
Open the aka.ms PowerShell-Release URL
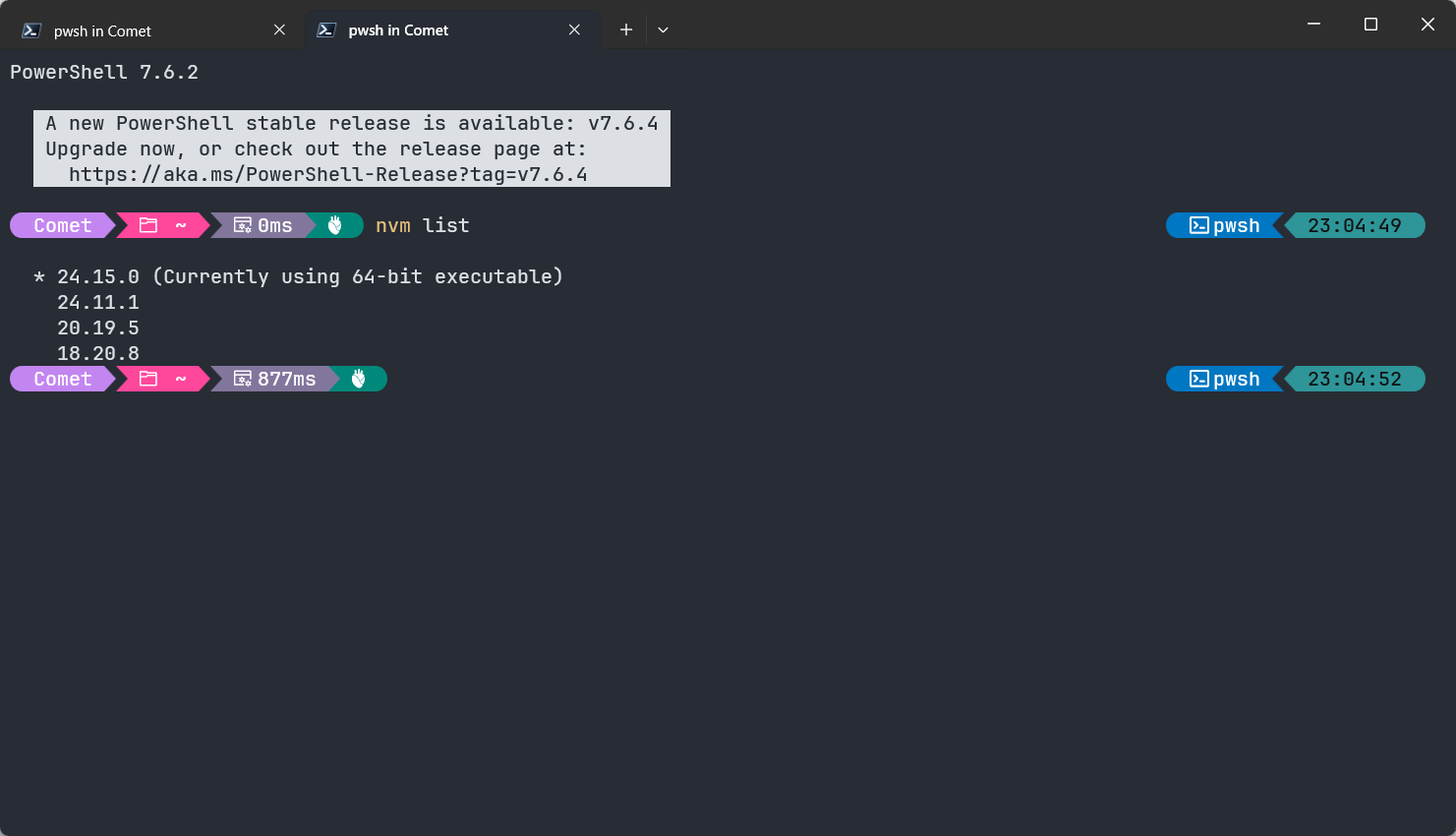point(328,175)
